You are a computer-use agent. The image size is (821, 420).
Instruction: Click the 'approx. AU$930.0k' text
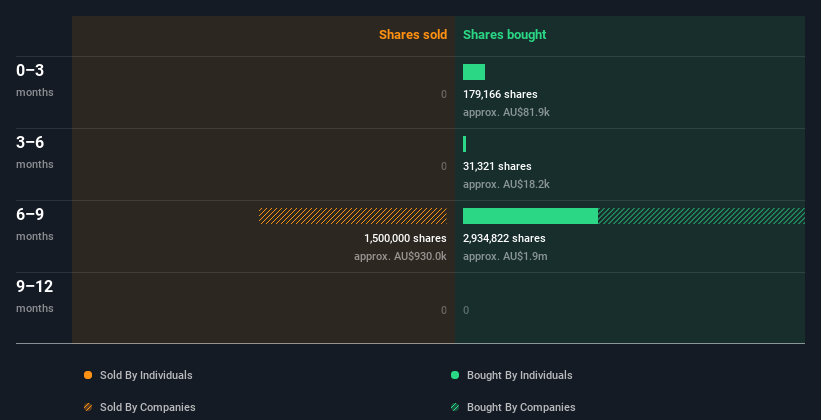click(x=401, y=256)
